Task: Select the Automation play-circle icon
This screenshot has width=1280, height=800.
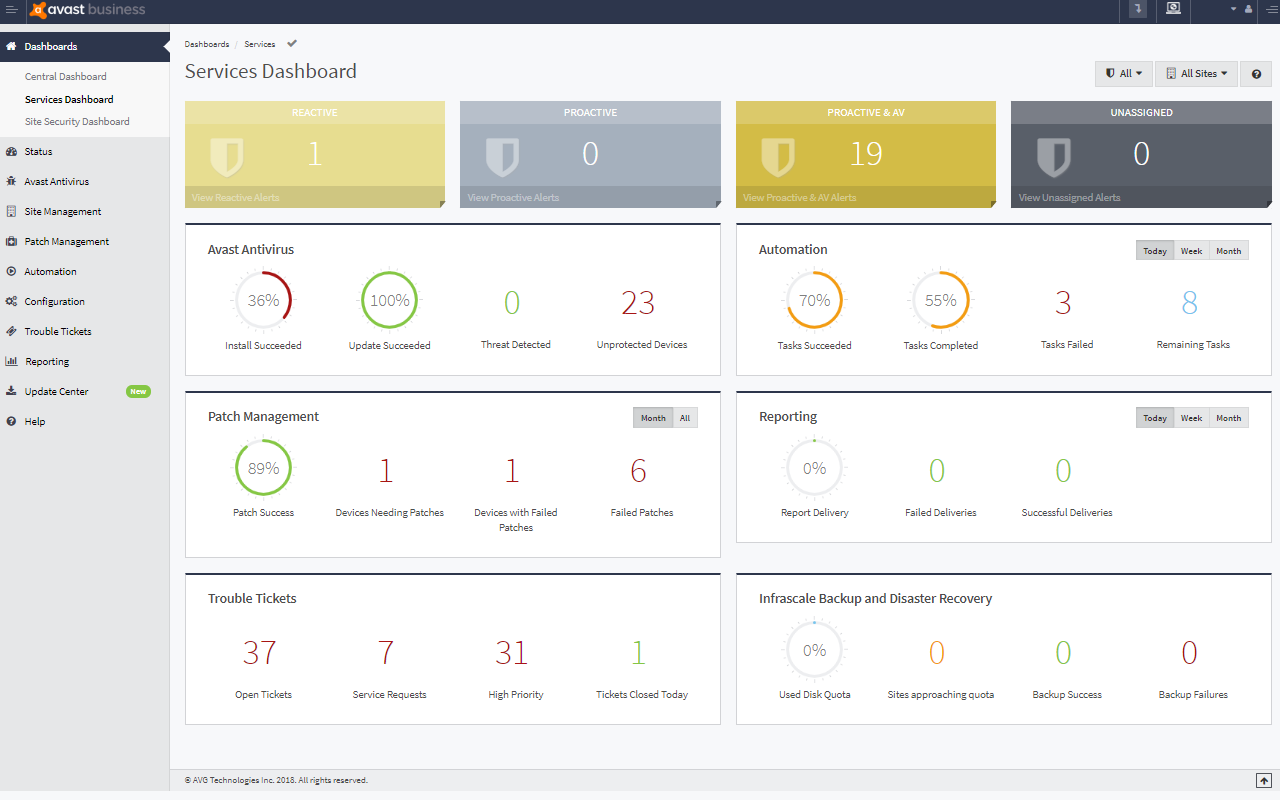Action: coord(10,271)
